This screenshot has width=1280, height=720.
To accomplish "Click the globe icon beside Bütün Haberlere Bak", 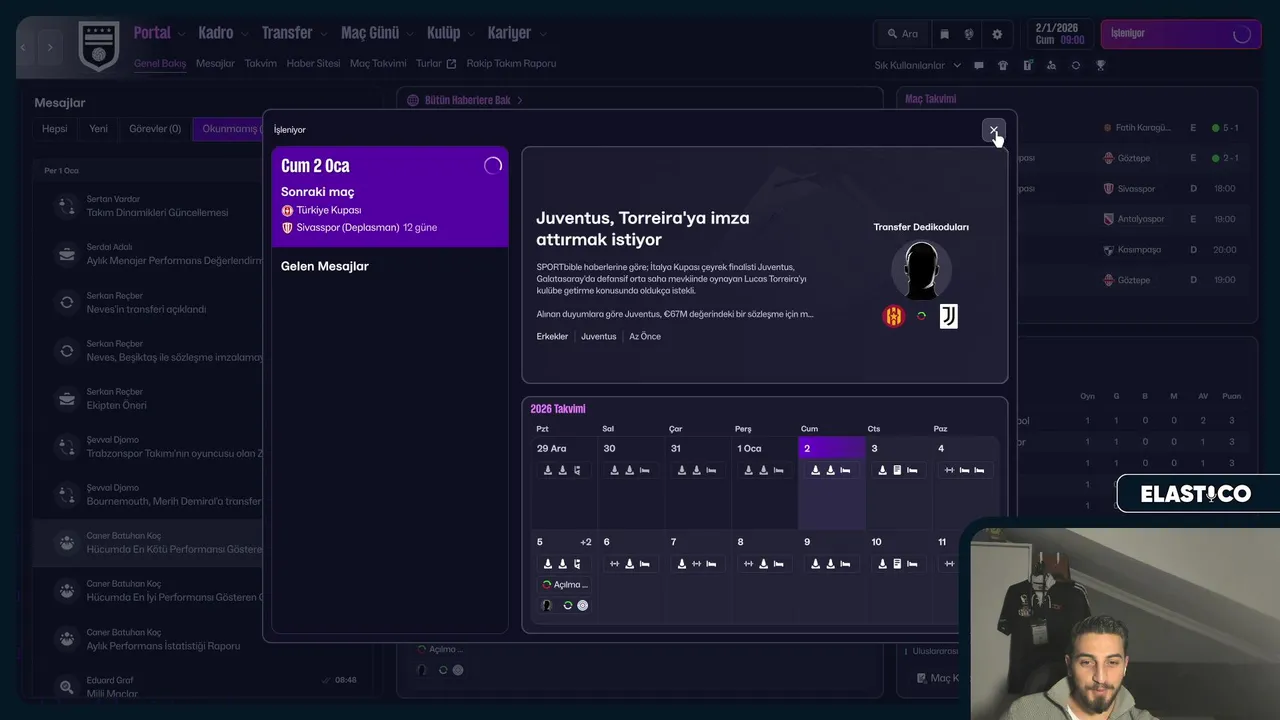I will pyautogui.click(x=413, y=100).
